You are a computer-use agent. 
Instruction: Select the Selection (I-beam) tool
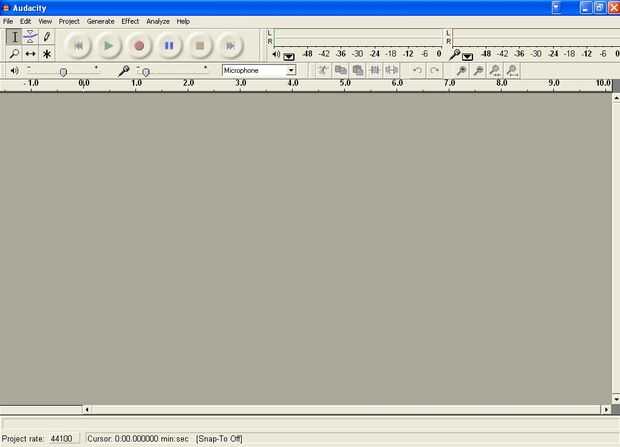coord(14,37)
